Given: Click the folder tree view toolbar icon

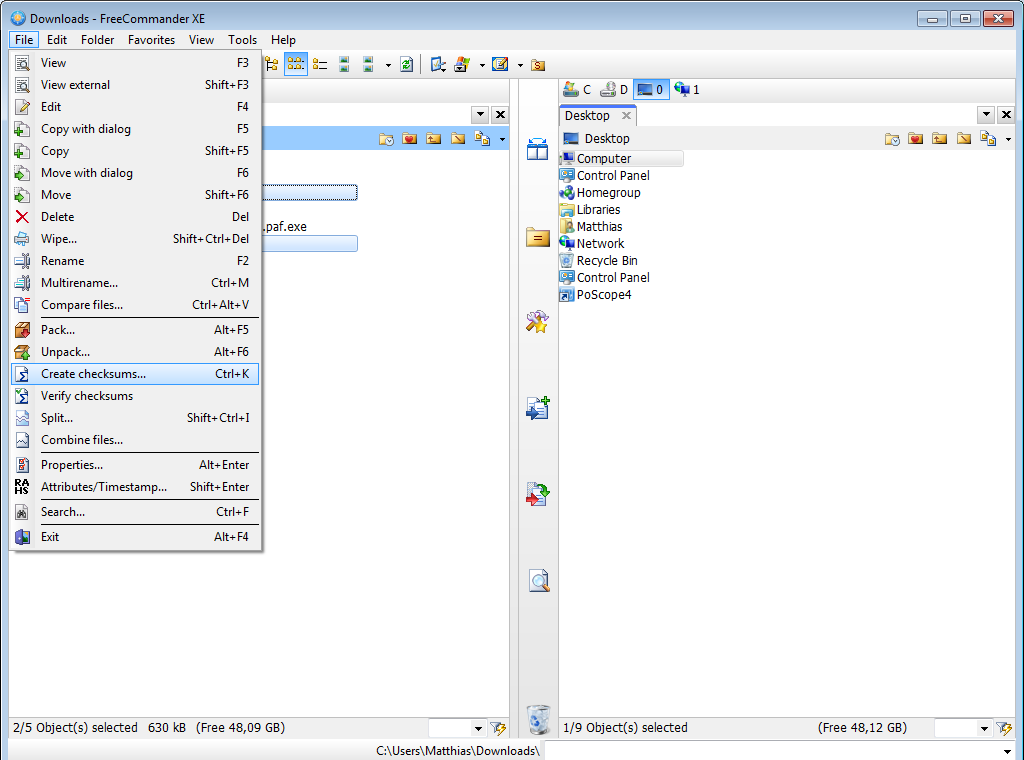Looking at the screenshot, I should click(272, 65).
